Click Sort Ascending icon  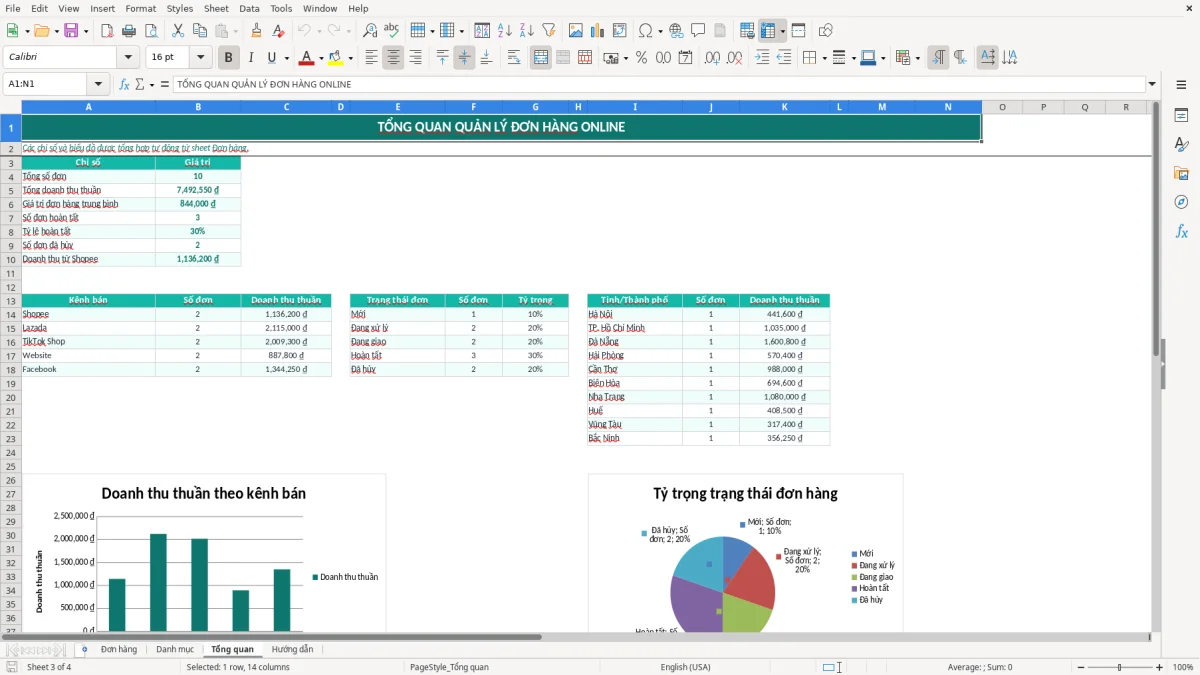click(x=504, y=31)
